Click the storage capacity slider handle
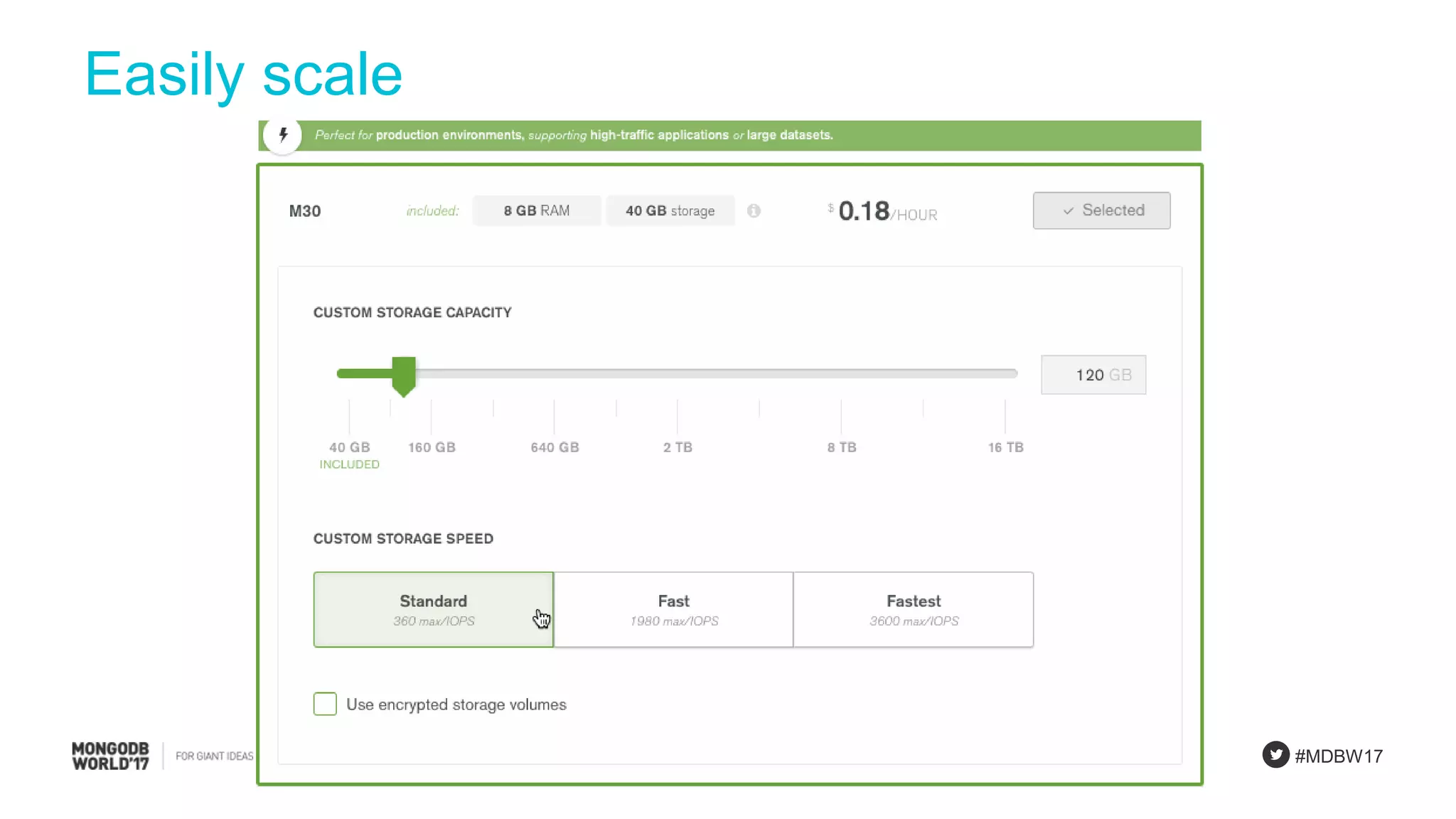The height and width of the screenshot is (819, 1456). (x=404, y=375)
